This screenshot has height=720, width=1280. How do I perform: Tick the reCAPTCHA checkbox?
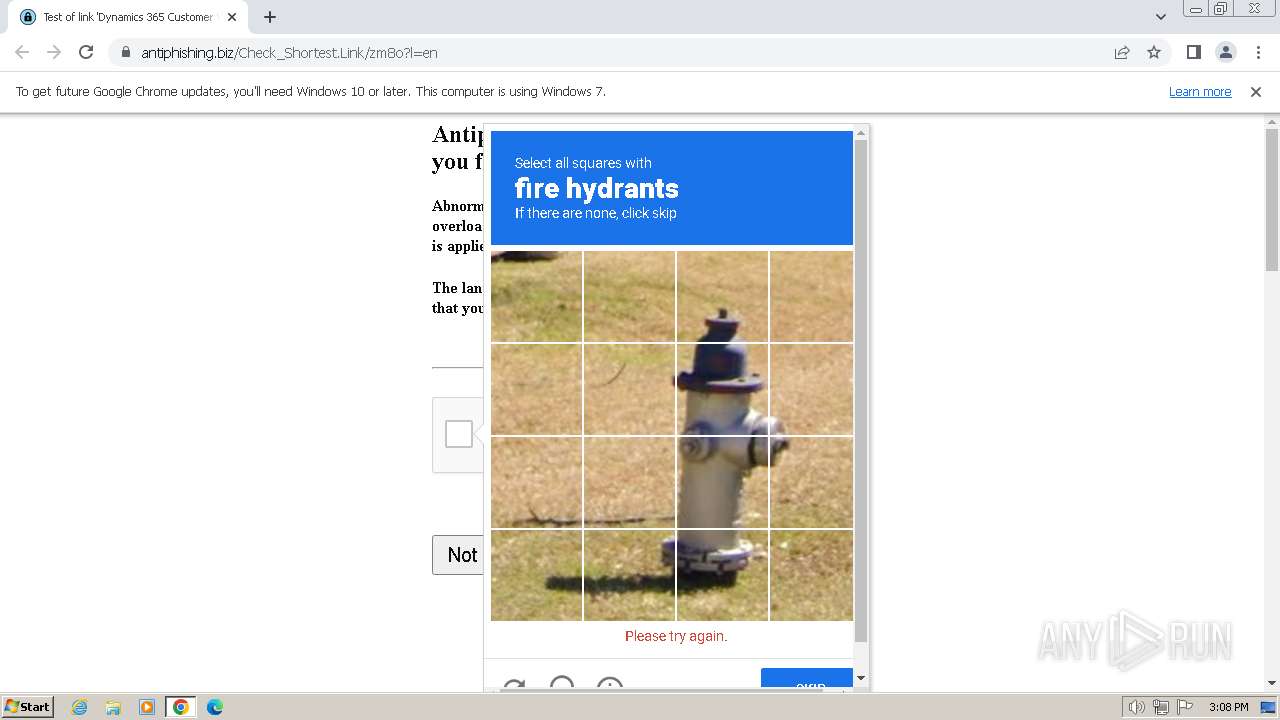coord(459,434)
